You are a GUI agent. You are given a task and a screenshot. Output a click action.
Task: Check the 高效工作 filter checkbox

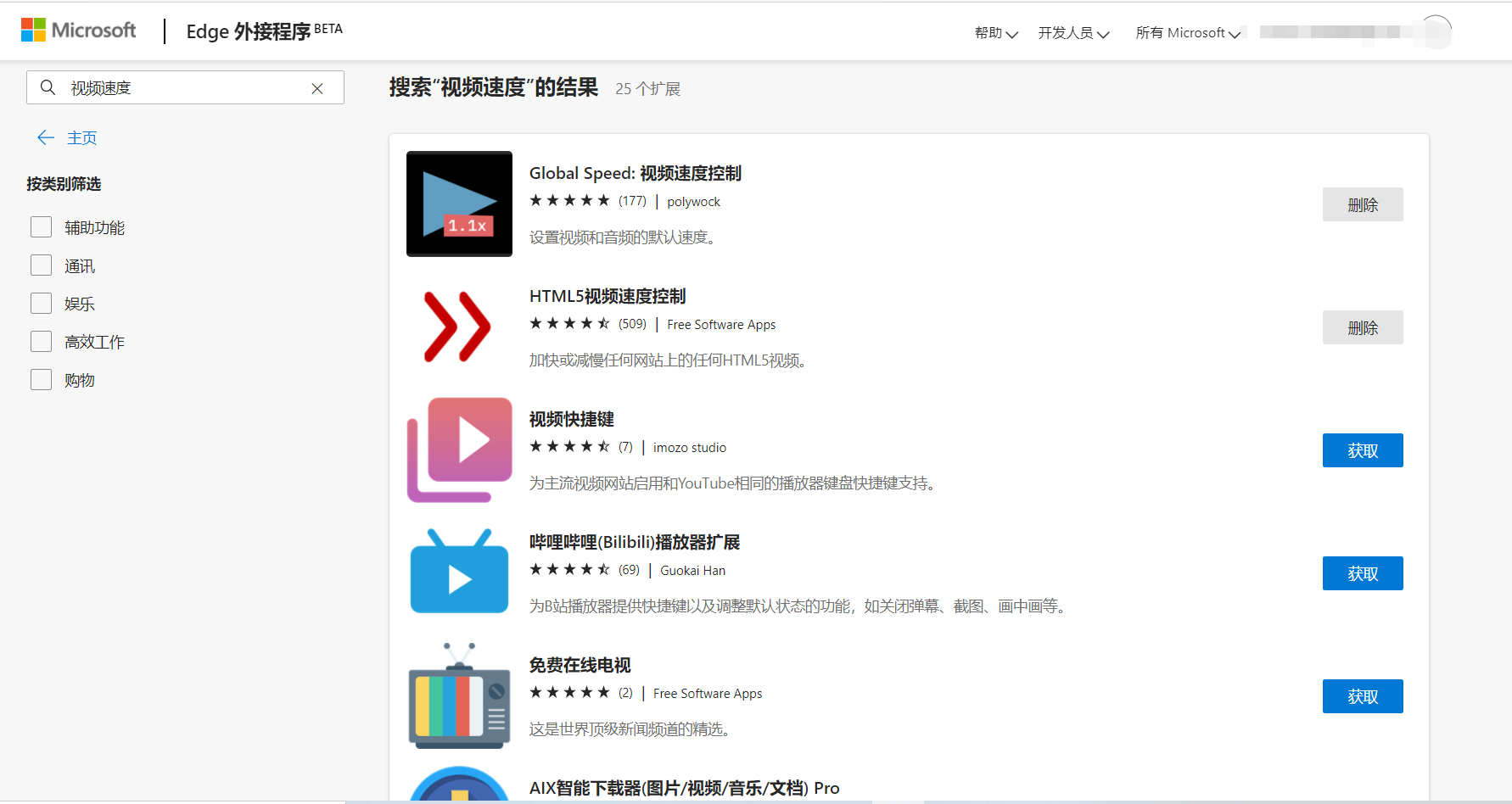pos(42,341)
